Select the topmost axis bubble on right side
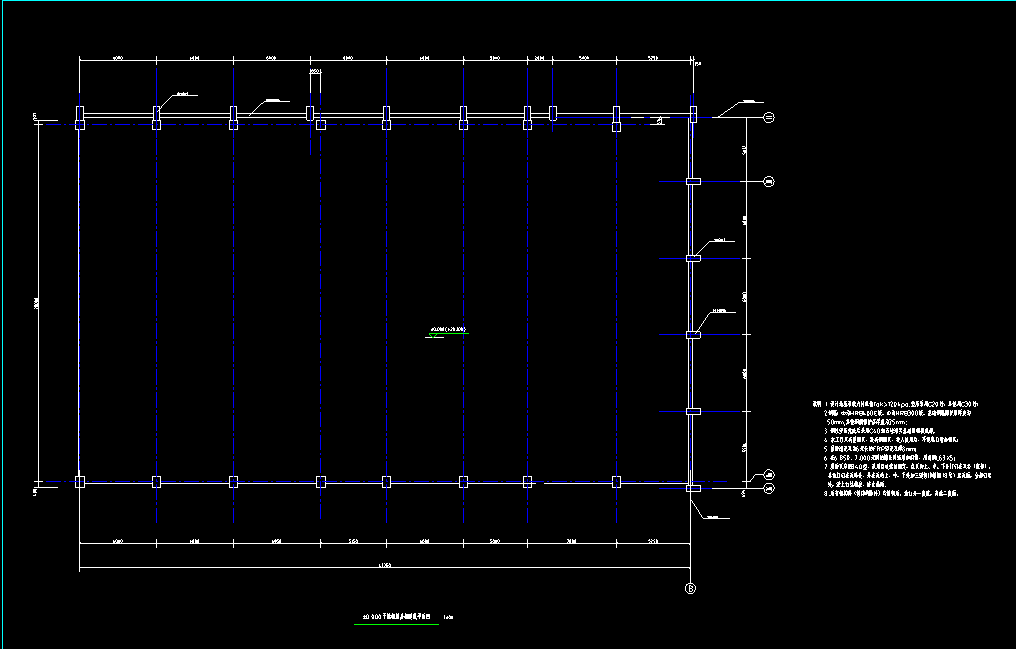The image size is (1016, 649). click(x=769, y=118)
